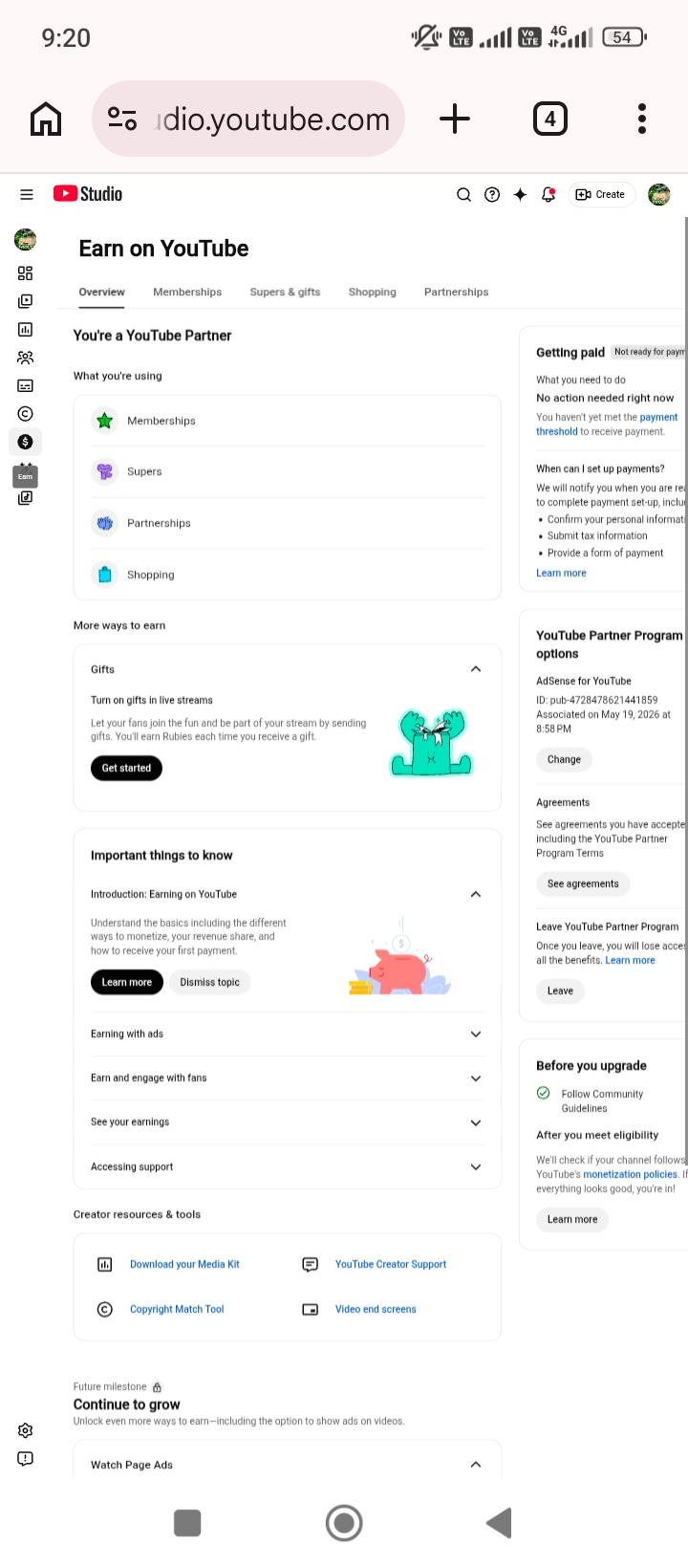Switch to the Memberships tab
The image size is (688, 1568).
[x=187, y=293]
